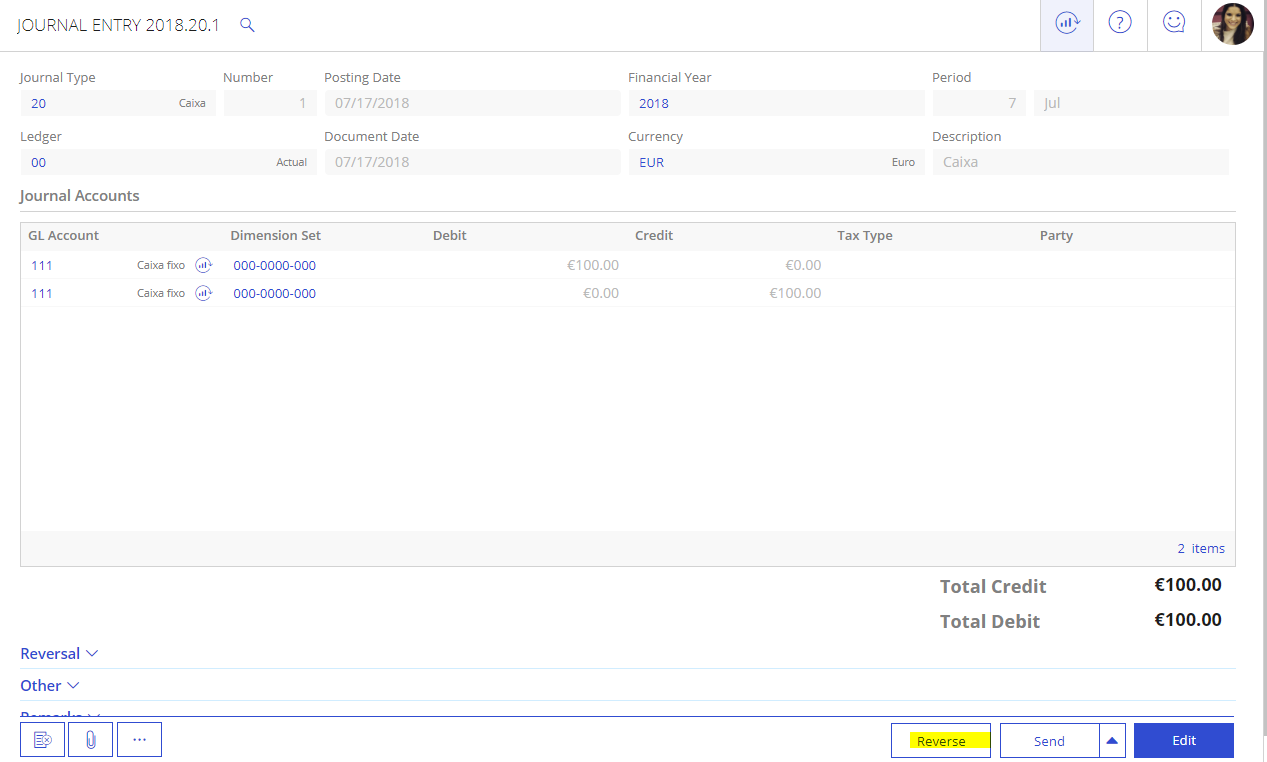Open the help question mark icon
Image resolution: width=1267 pixels, height=762 pixels.
(x=1120, y=23)
